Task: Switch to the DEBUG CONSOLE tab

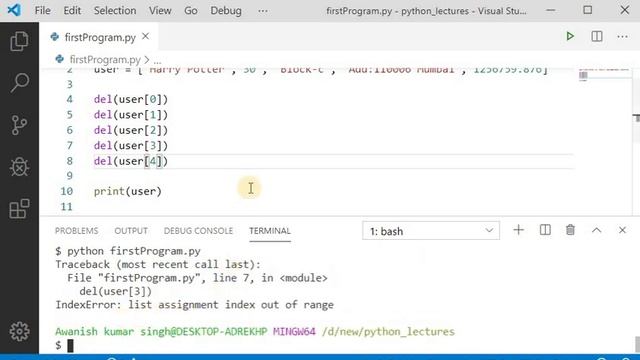Action: coord(198,231)
